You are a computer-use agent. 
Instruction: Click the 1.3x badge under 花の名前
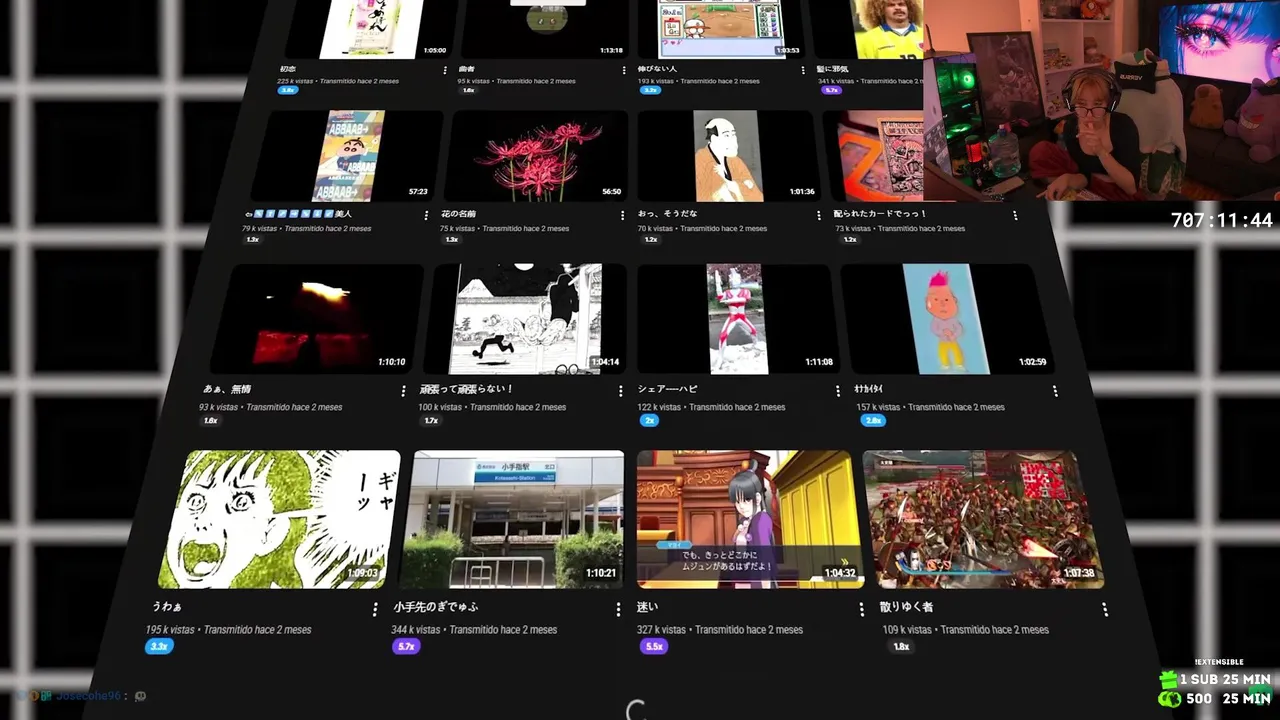(451, 240)
